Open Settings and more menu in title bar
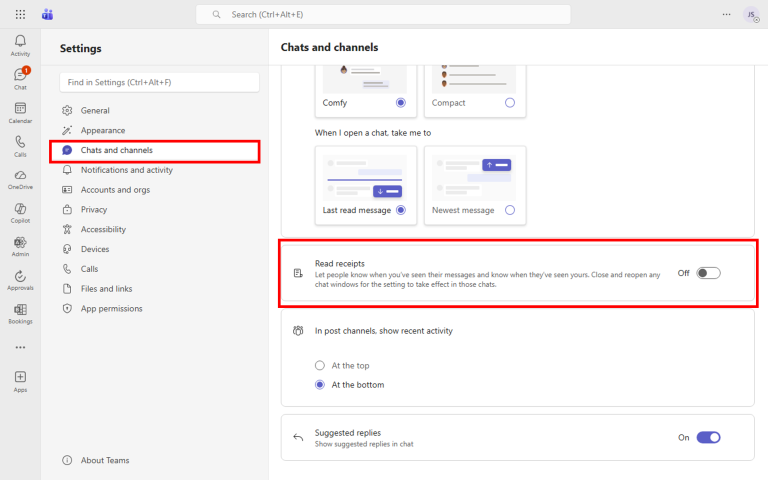This screenshot has width=768, height=480. coord(726,14)
